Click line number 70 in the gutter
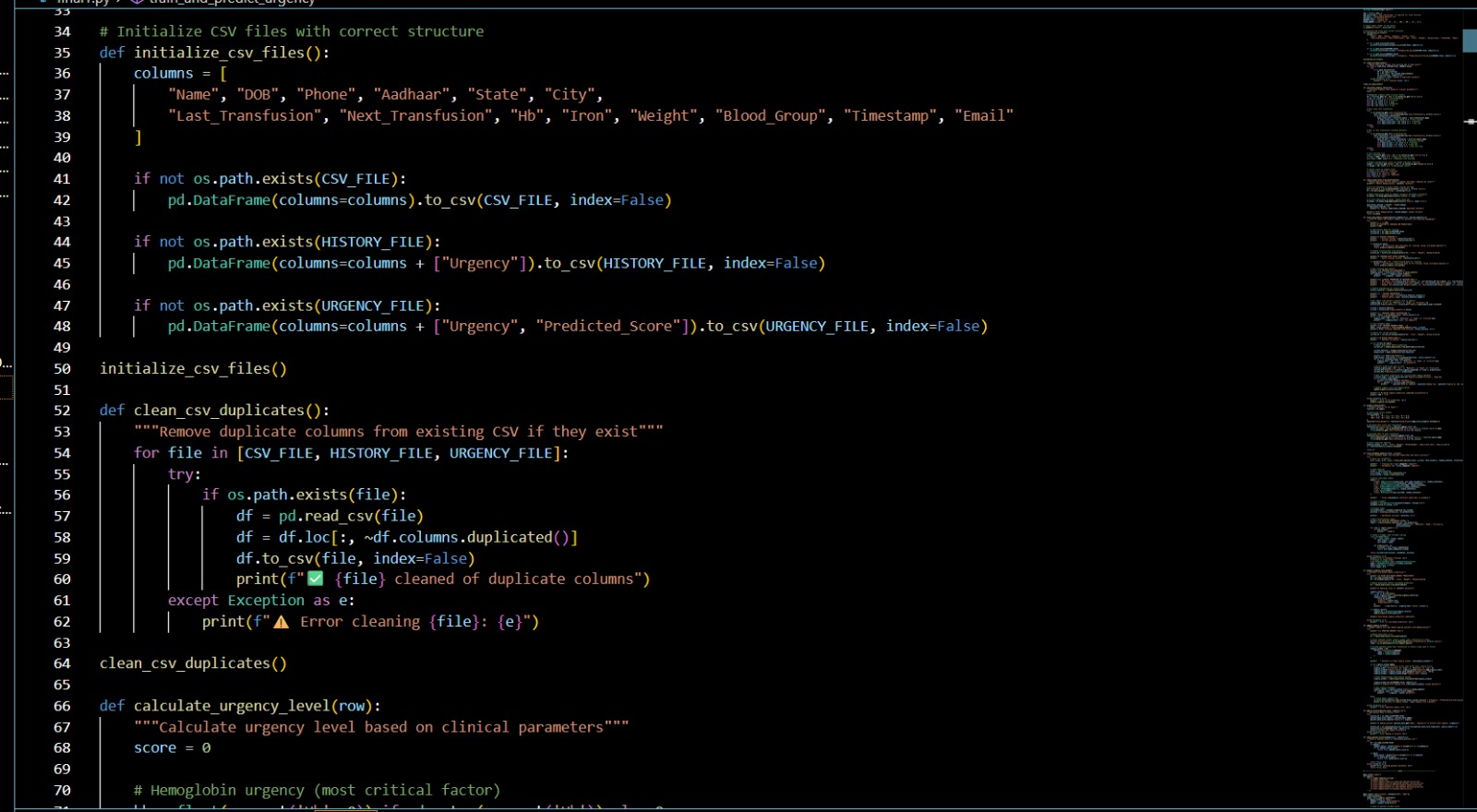 point(62,791)
